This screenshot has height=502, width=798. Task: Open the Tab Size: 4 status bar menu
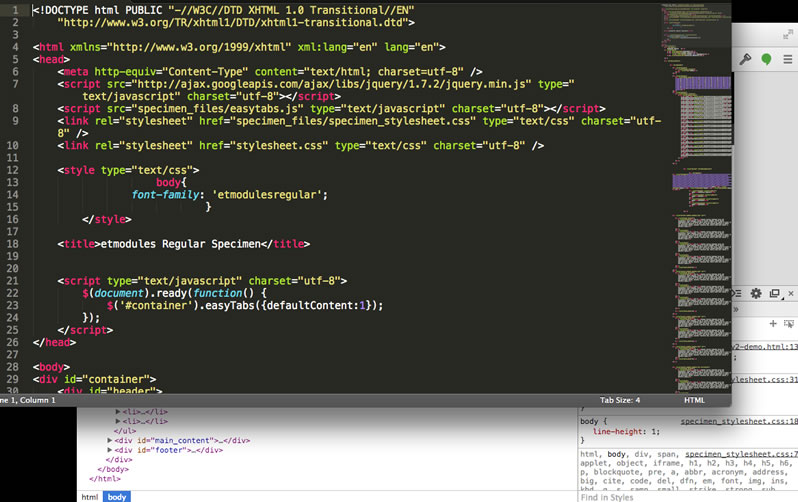620,400
